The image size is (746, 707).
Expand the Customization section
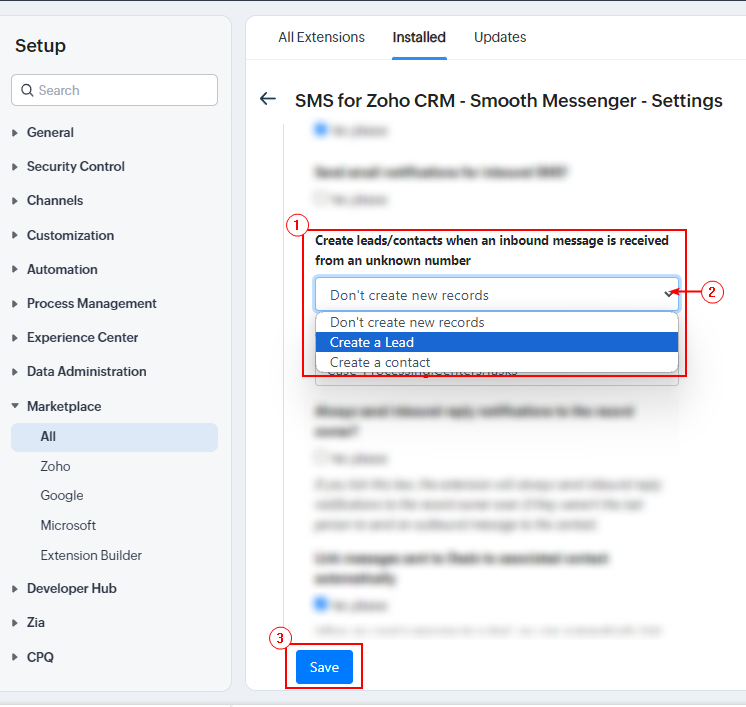point(70,235)
